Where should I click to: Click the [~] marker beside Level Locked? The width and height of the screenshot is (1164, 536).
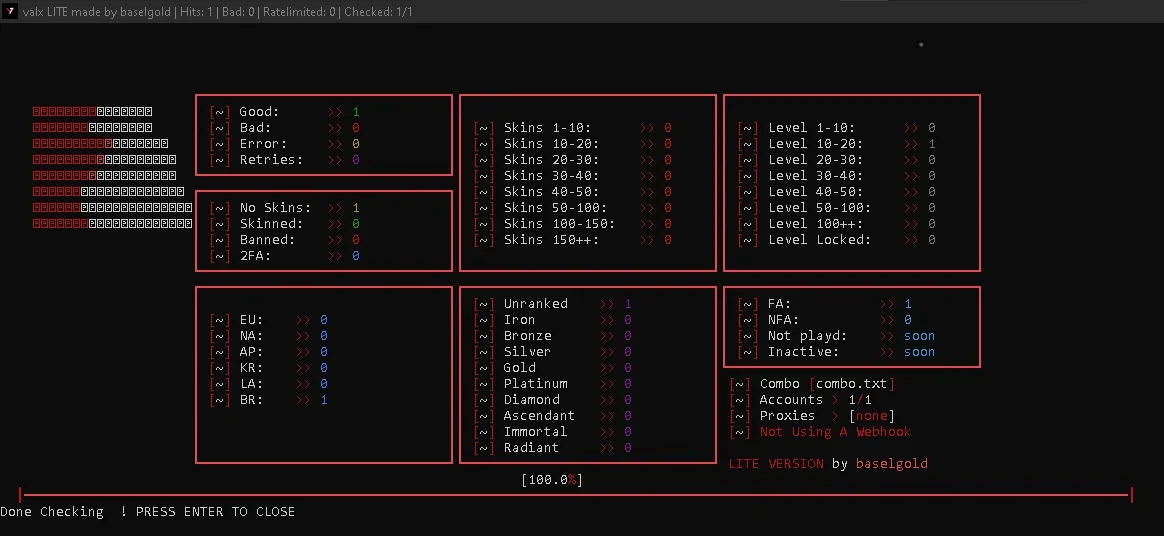coord(748,240)
